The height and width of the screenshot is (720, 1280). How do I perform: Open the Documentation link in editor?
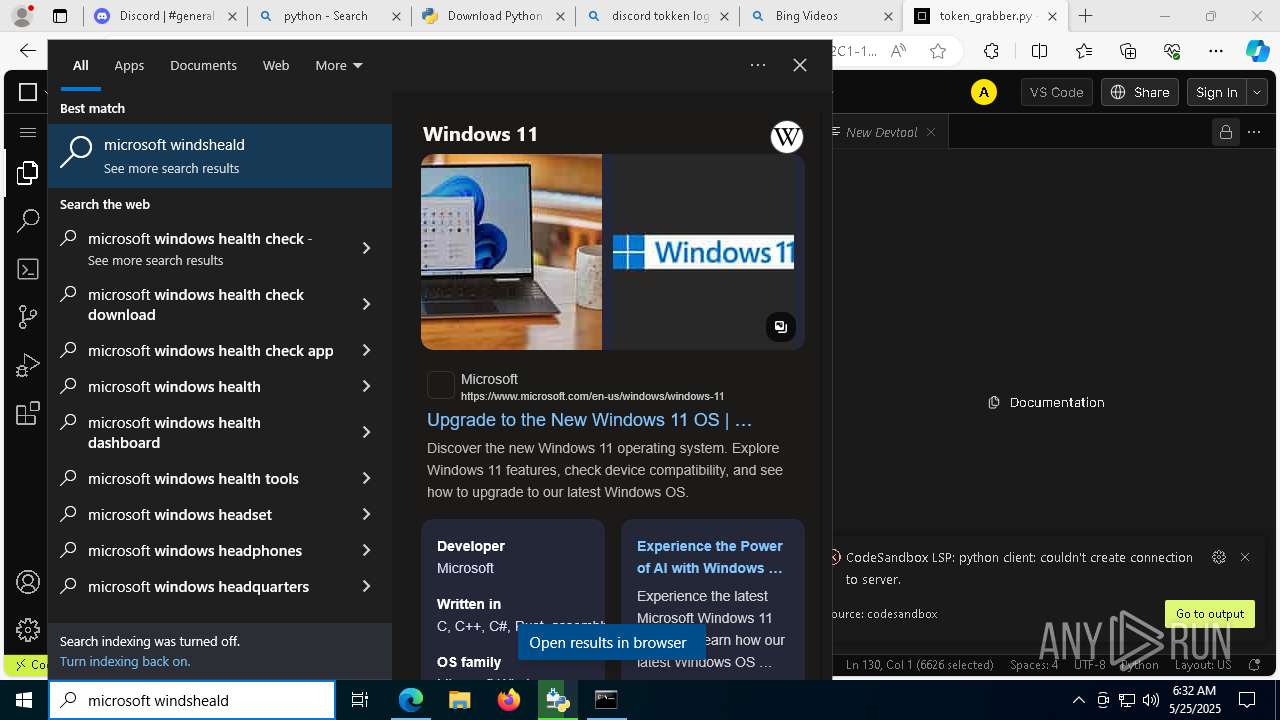[1046, 402]
